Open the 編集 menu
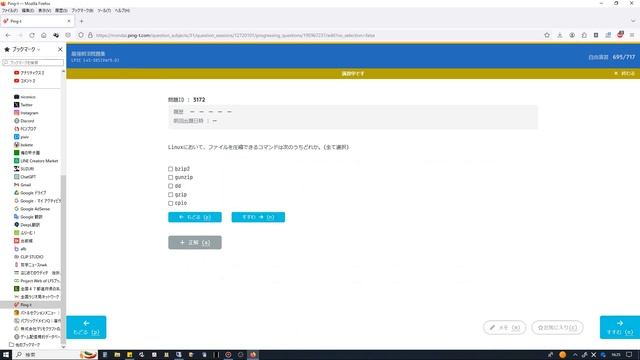 pyautogui.click(x=28, y=10)
